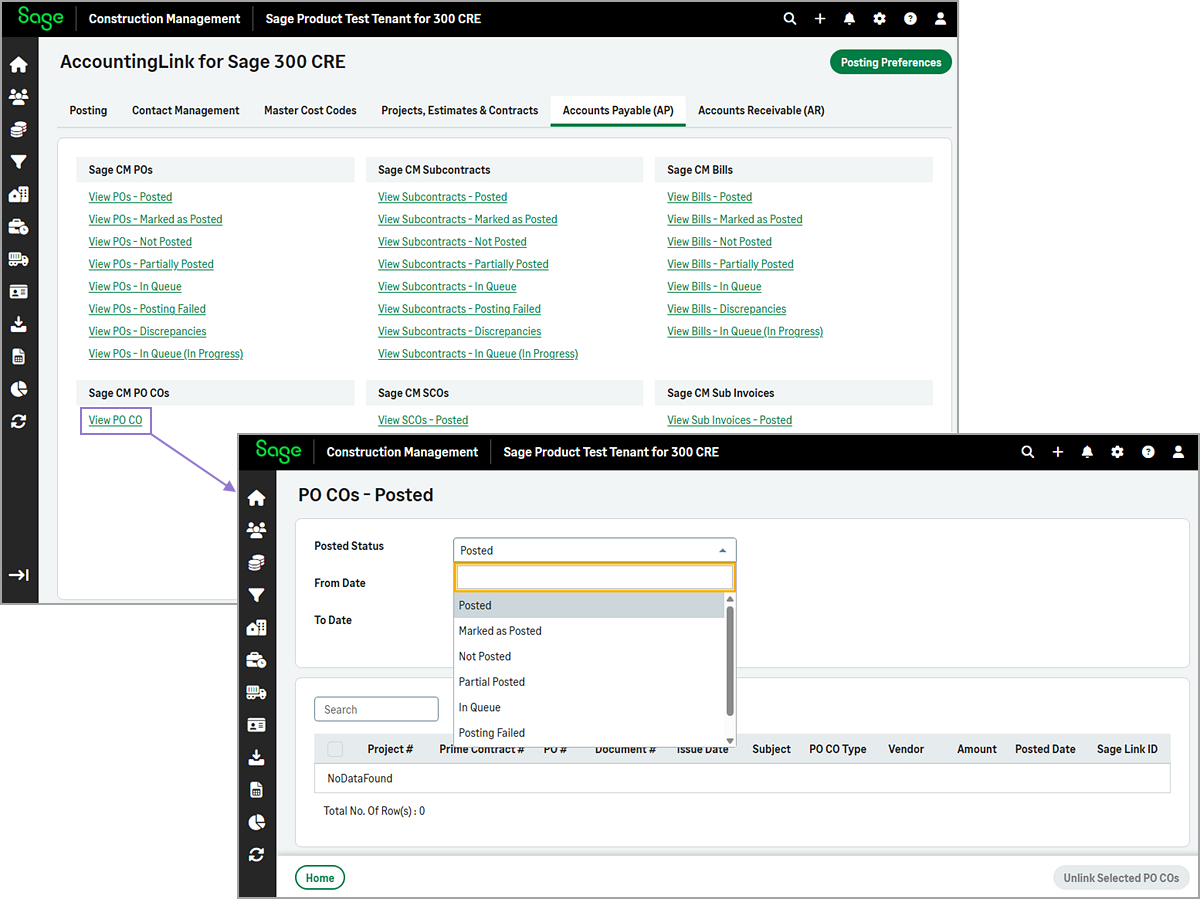
Task: Open settings gear in PO COs top bar
Action: point(1118,452)
